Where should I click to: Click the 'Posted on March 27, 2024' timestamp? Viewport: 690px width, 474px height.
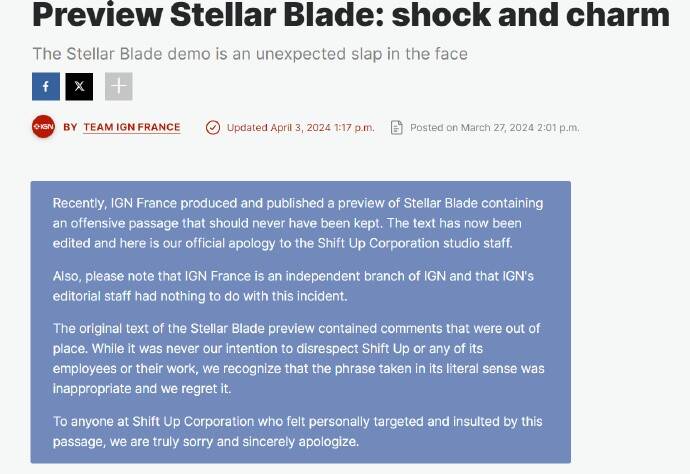pyautogui.click(x=494, y=127)
